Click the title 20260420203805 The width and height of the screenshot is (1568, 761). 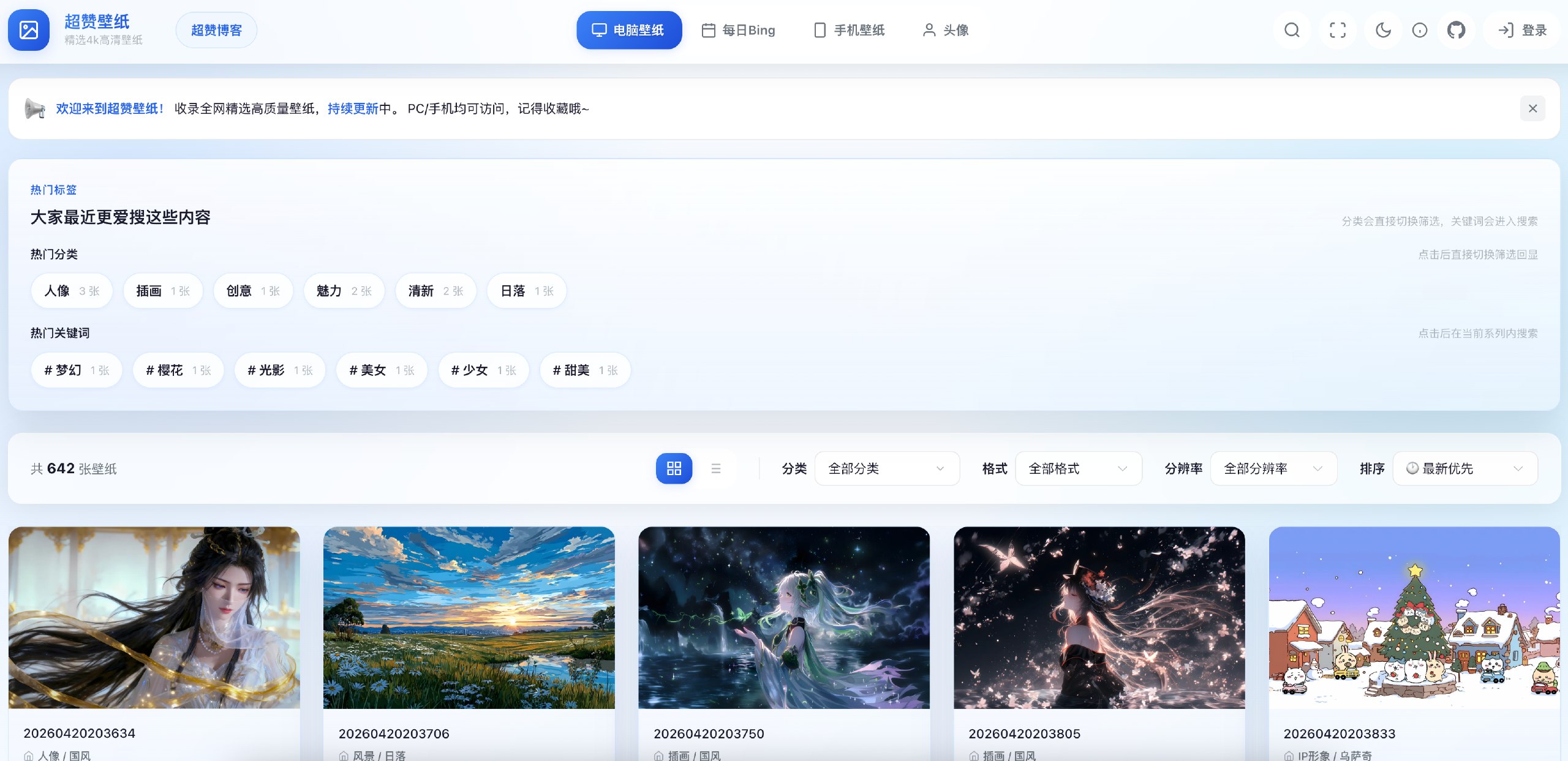coord(1025,733)
